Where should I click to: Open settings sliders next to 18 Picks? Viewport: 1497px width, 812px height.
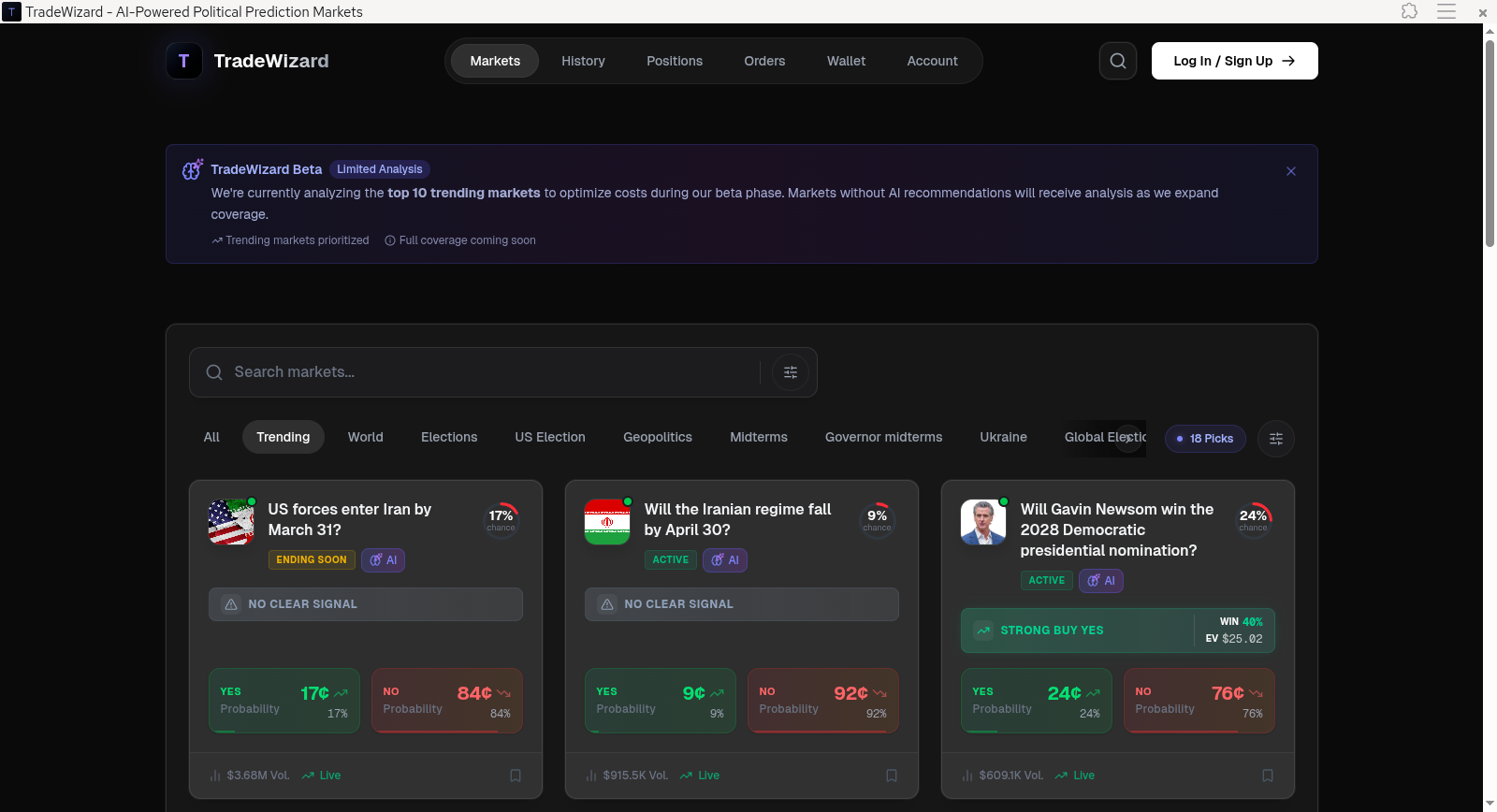[x=1276, y=439]
